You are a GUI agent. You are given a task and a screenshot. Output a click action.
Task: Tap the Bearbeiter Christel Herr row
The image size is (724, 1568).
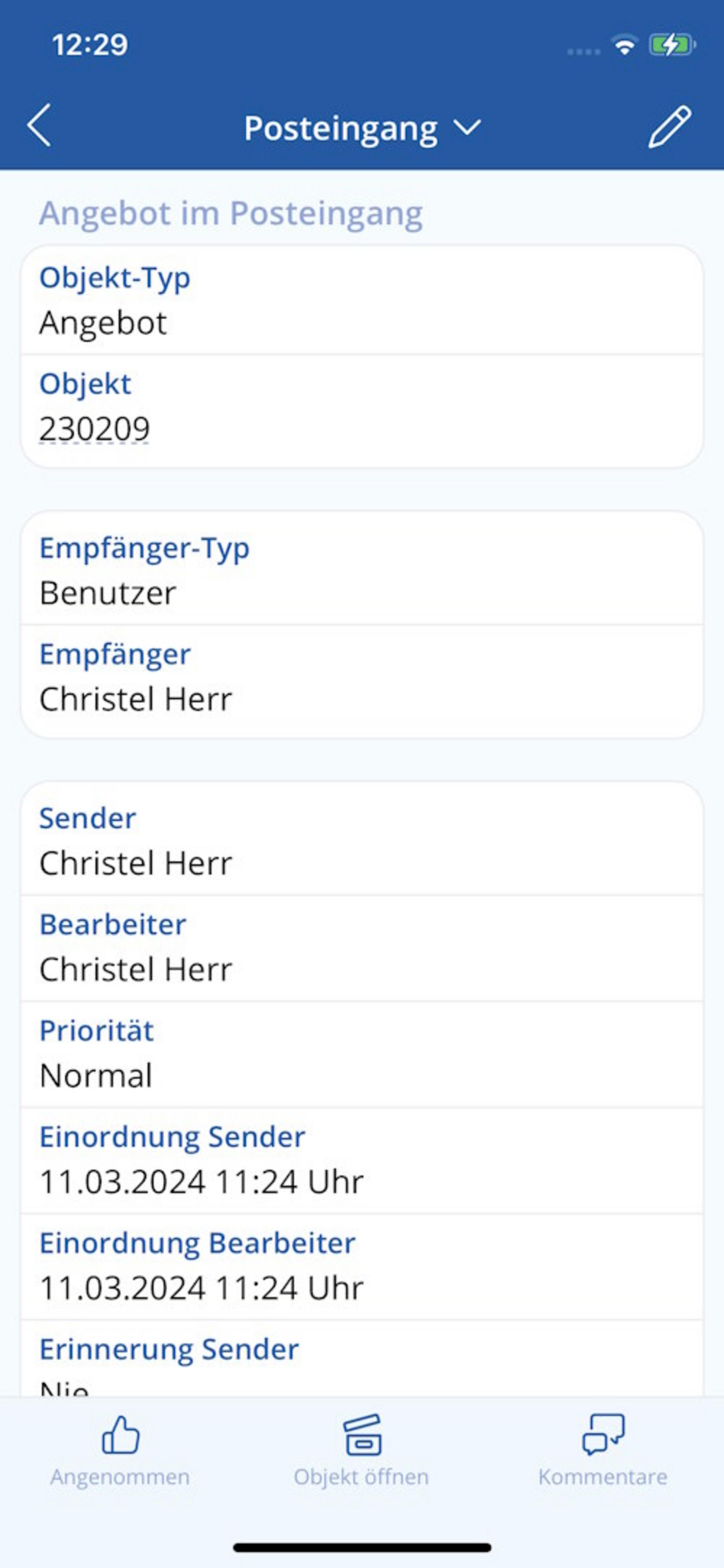click(x=362, y=948)
